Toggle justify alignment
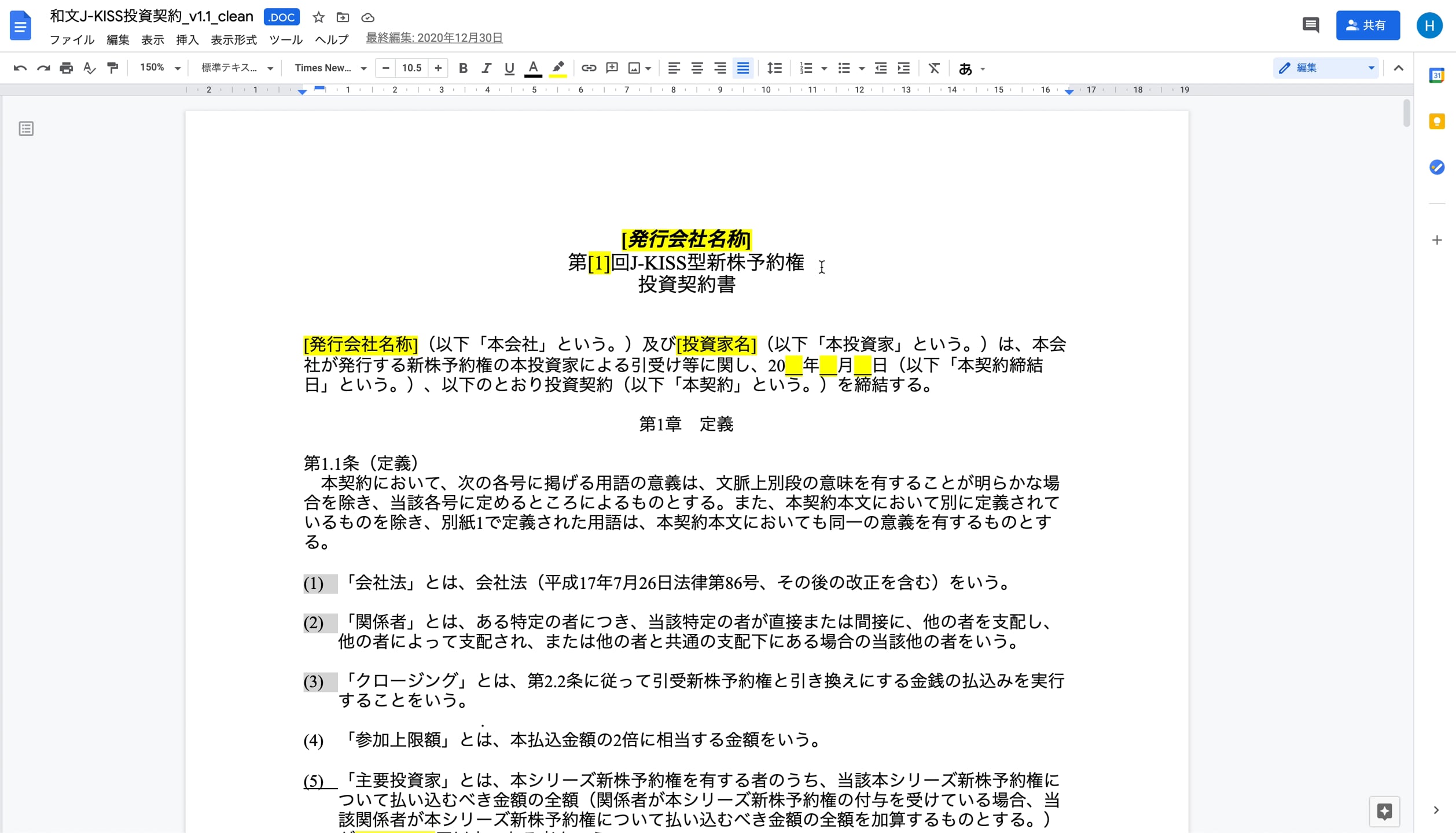This screenshot has width=1456, height=833. (x=743, y=68)
